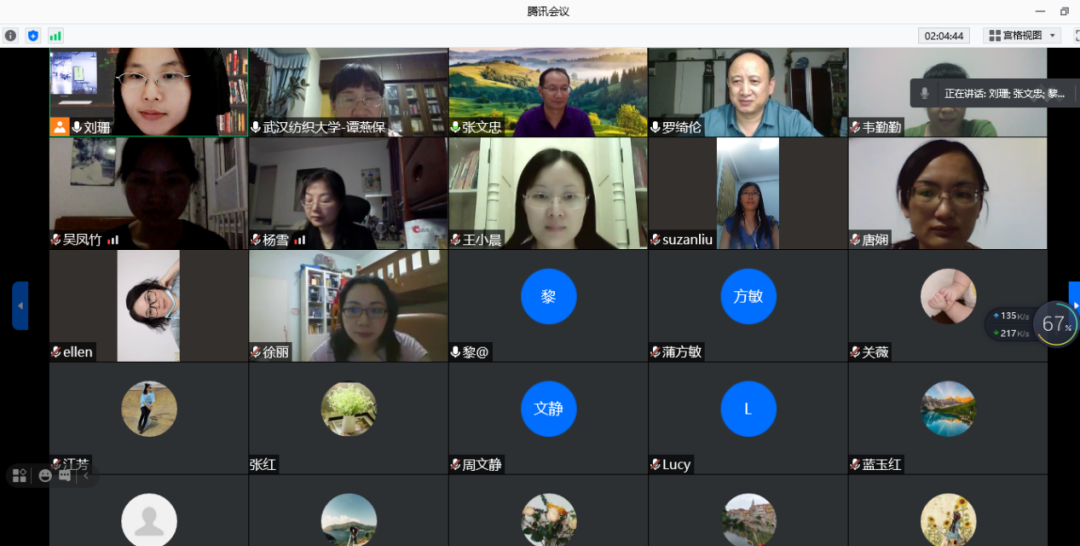The width and height of the screenshot is (1080, 546).
Task: Click the muted microphone icon beside 唐娴
Action: click(855, 240)
